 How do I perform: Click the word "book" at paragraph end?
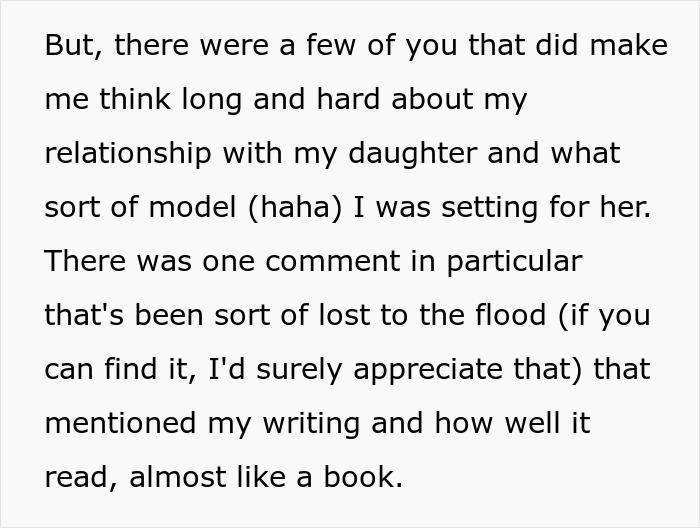point(365,477)
